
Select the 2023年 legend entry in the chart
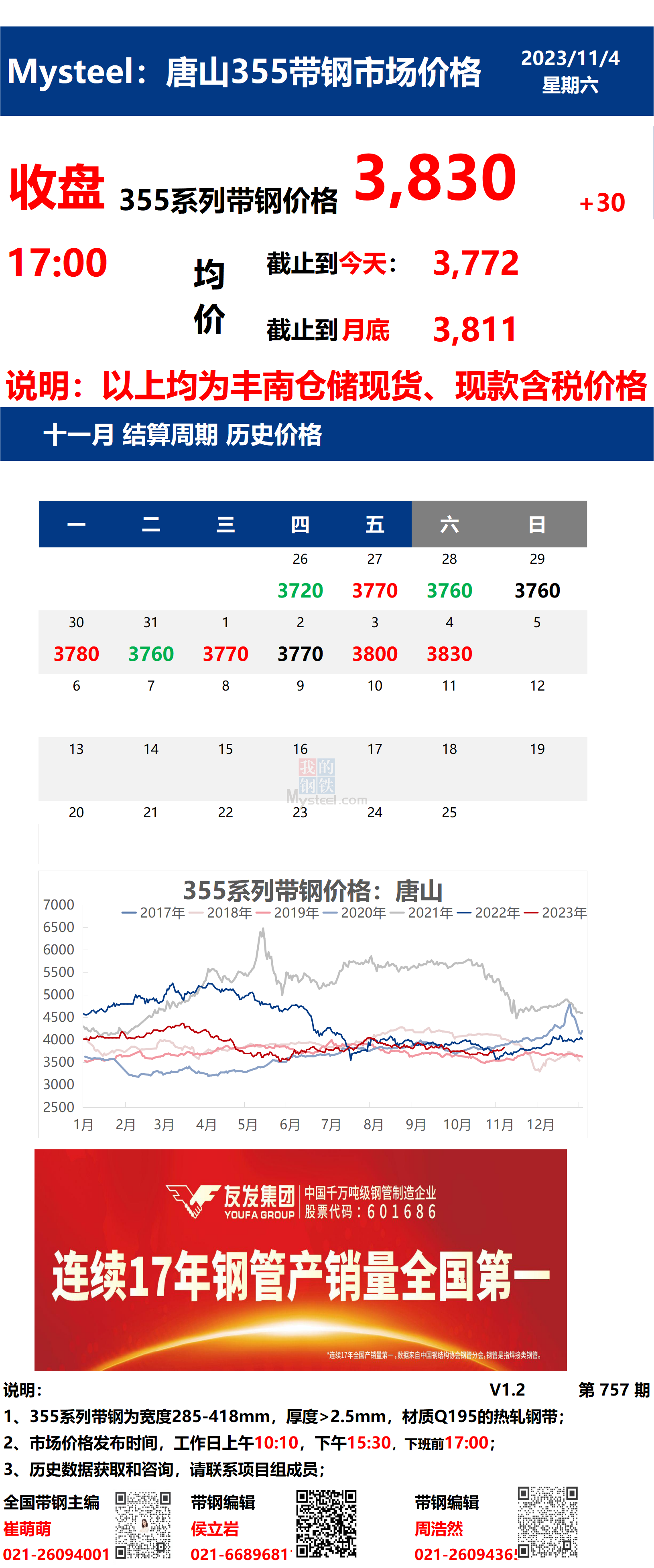click(555, 912)
